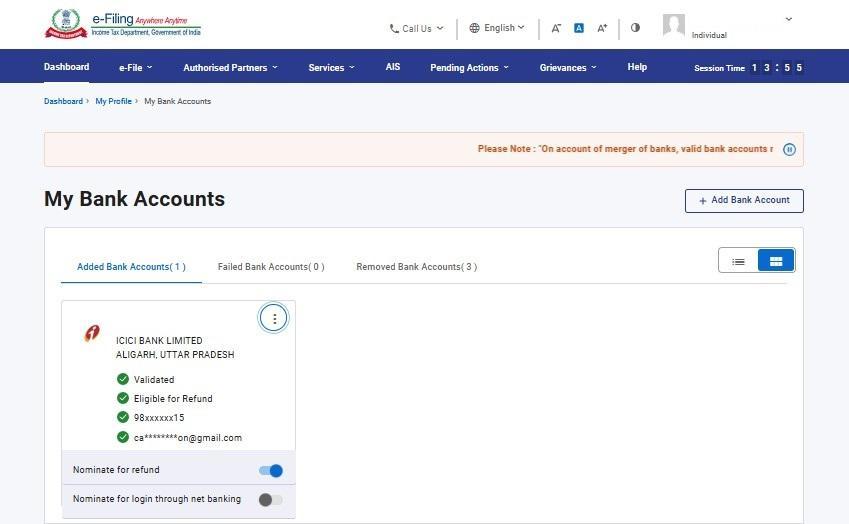Switch to card grid view layout
Image resolution: width=849 pixels, height=524 pixels.
776,261
